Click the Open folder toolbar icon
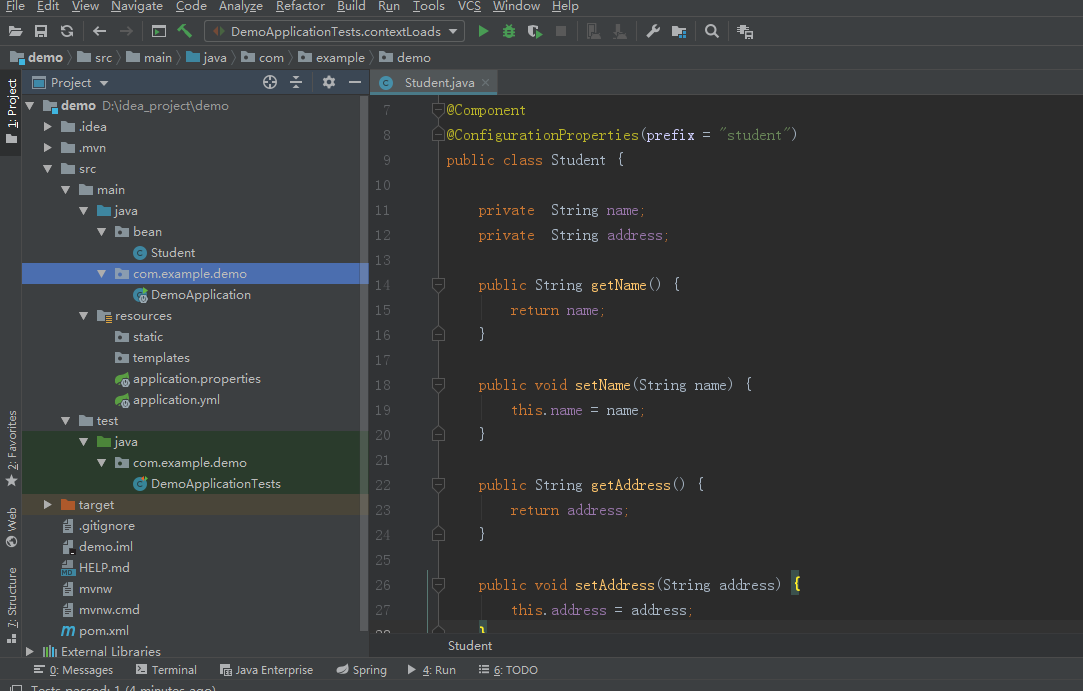The image size is (1083, 691). pyautogui.click(x=15, y=31)
